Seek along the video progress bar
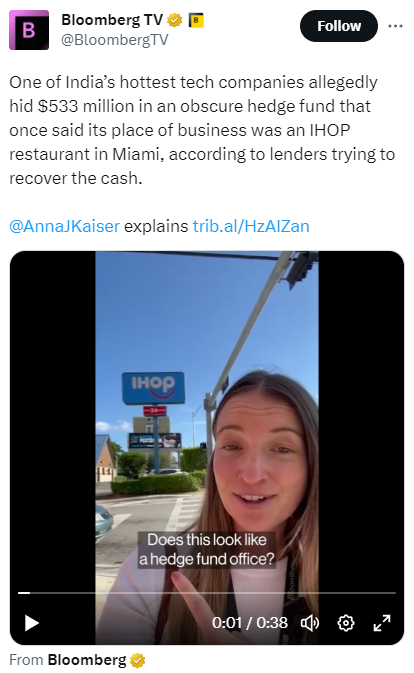The height and width of the screenshot is (673, 414). [x=207, y=593]
